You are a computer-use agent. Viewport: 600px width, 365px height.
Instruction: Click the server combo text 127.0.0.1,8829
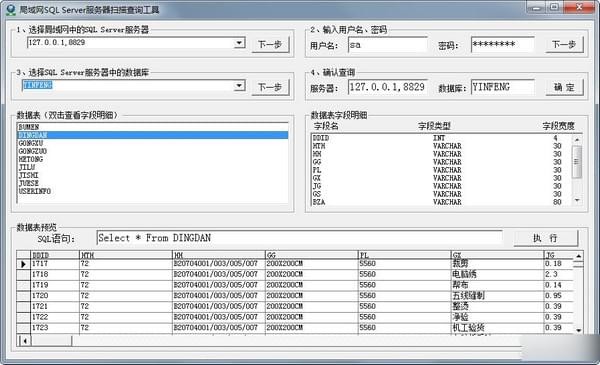[x=57, y=42]
